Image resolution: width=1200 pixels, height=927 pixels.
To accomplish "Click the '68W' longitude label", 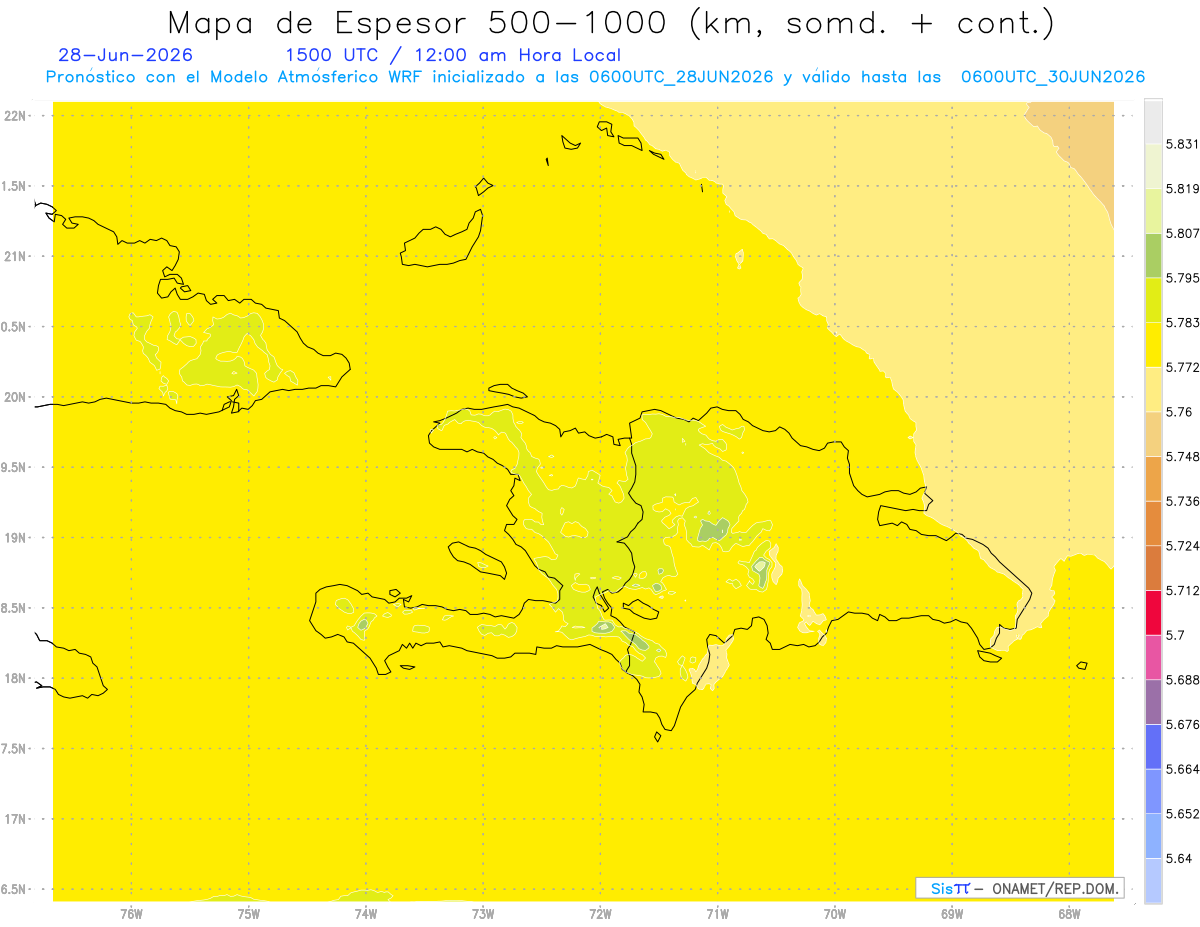I will click(1069, 914).
